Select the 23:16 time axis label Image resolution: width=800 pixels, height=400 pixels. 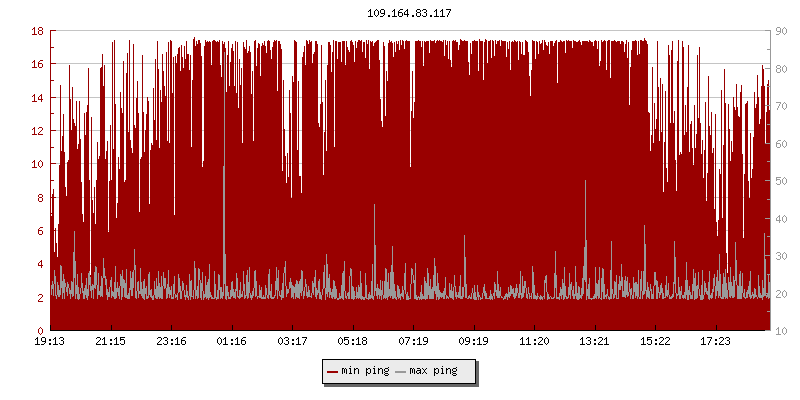coord(171,342)
